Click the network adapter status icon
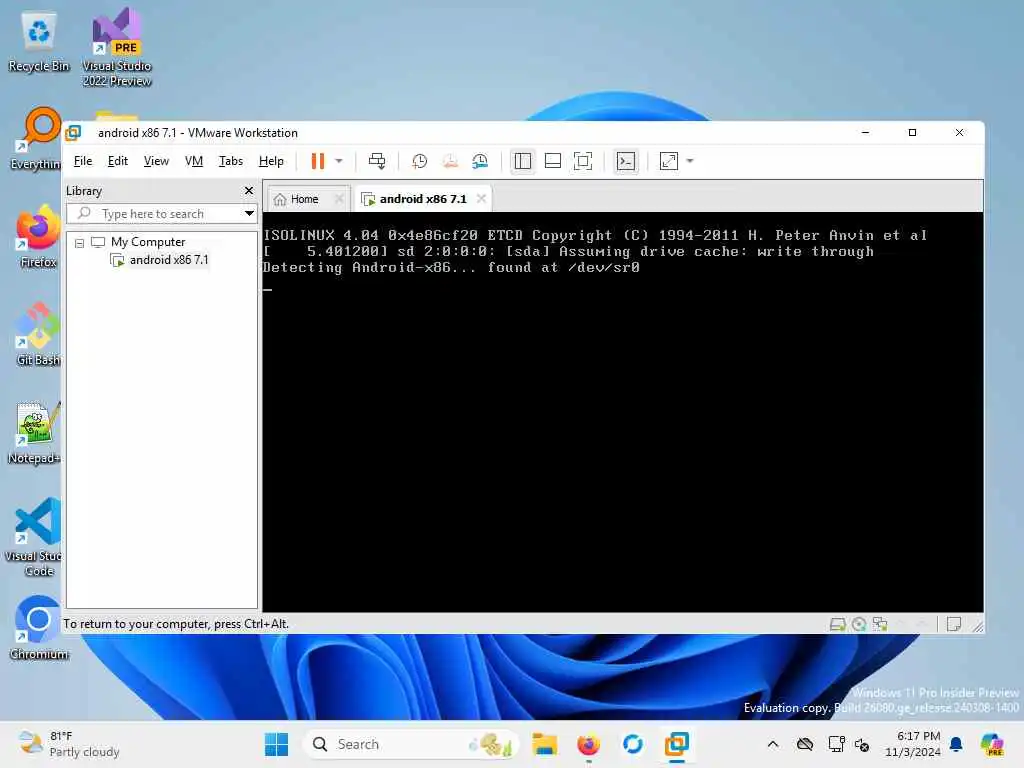The height and width of the screenshot is (768, 1024). click(880, 624)
